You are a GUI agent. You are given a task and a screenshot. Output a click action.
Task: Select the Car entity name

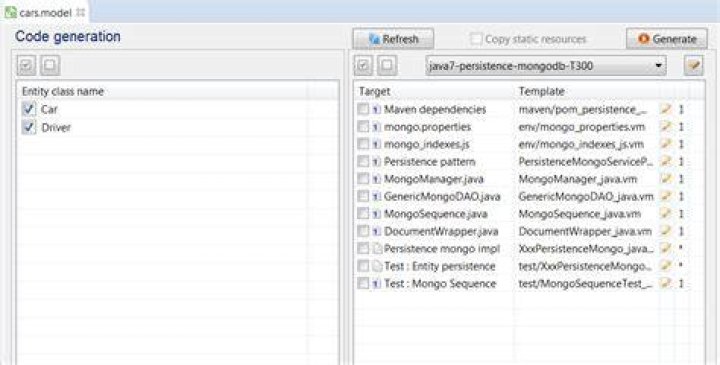click(x=49, y=109)
